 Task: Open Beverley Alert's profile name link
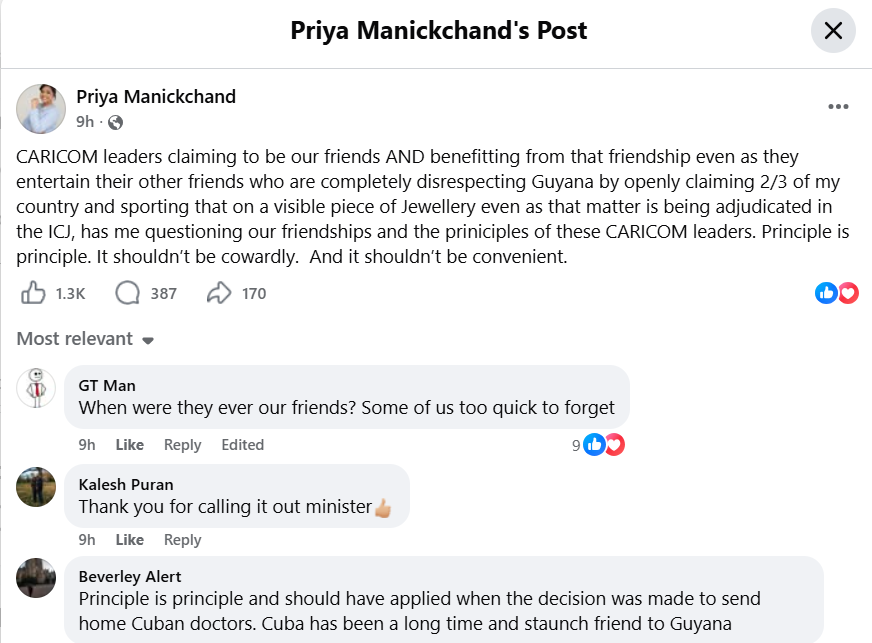130,576
